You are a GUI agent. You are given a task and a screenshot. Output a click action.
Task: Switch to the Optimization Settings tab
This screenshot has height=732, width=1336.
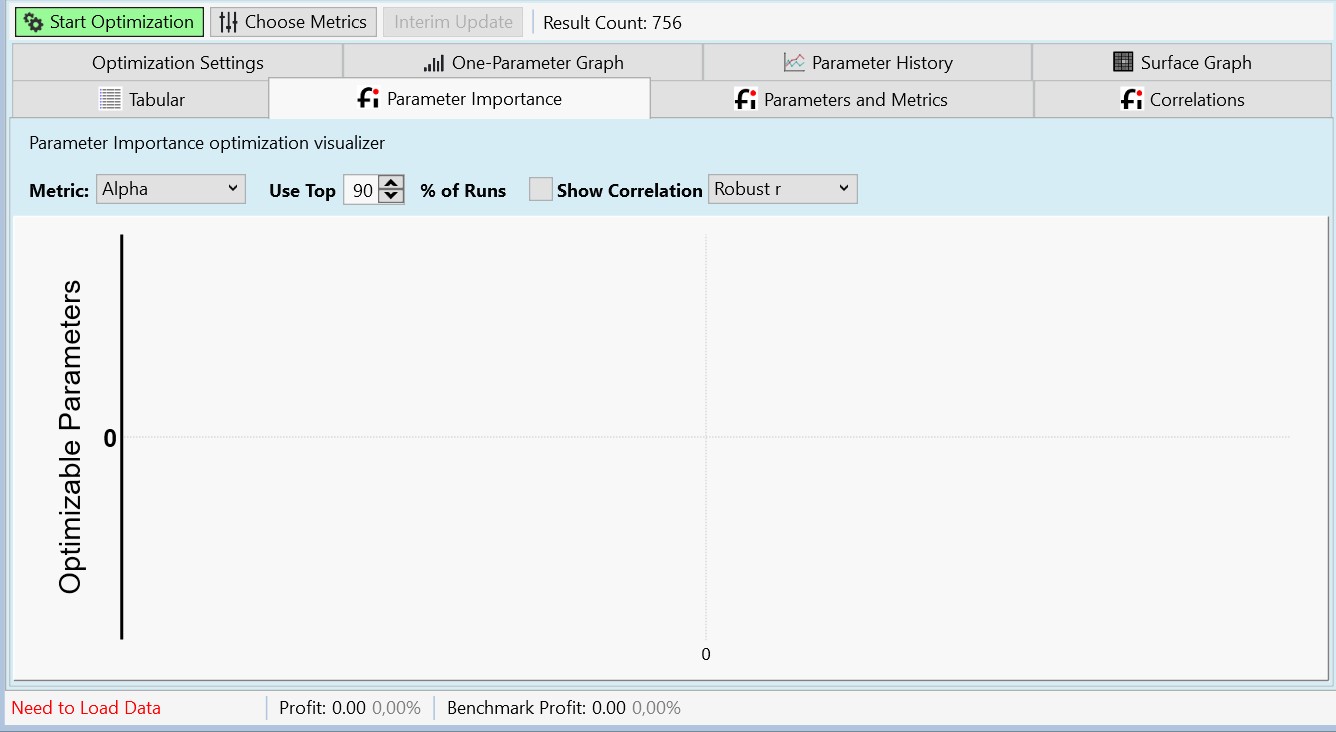point(178,63)
